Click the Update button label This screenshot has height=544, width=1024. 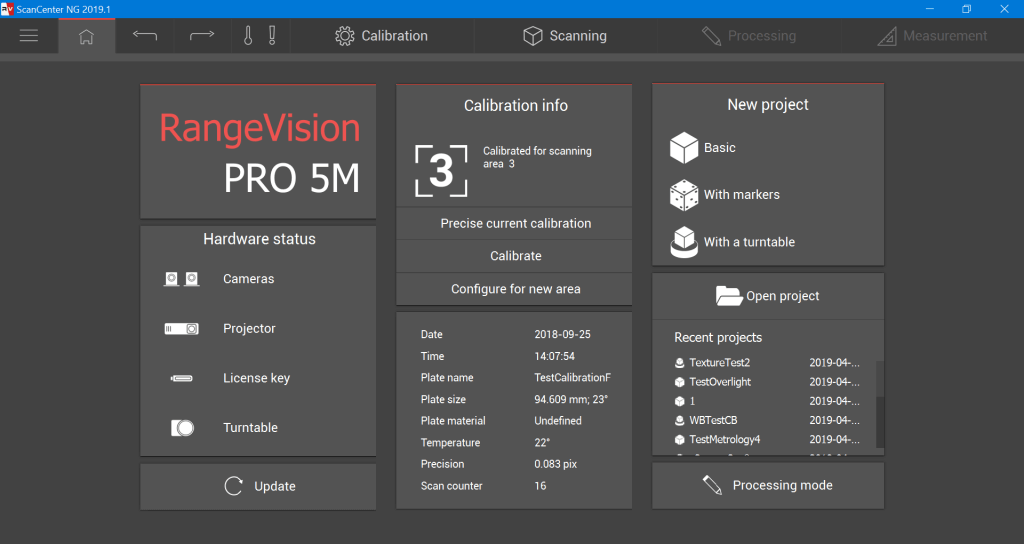click(x=275, y=487)
